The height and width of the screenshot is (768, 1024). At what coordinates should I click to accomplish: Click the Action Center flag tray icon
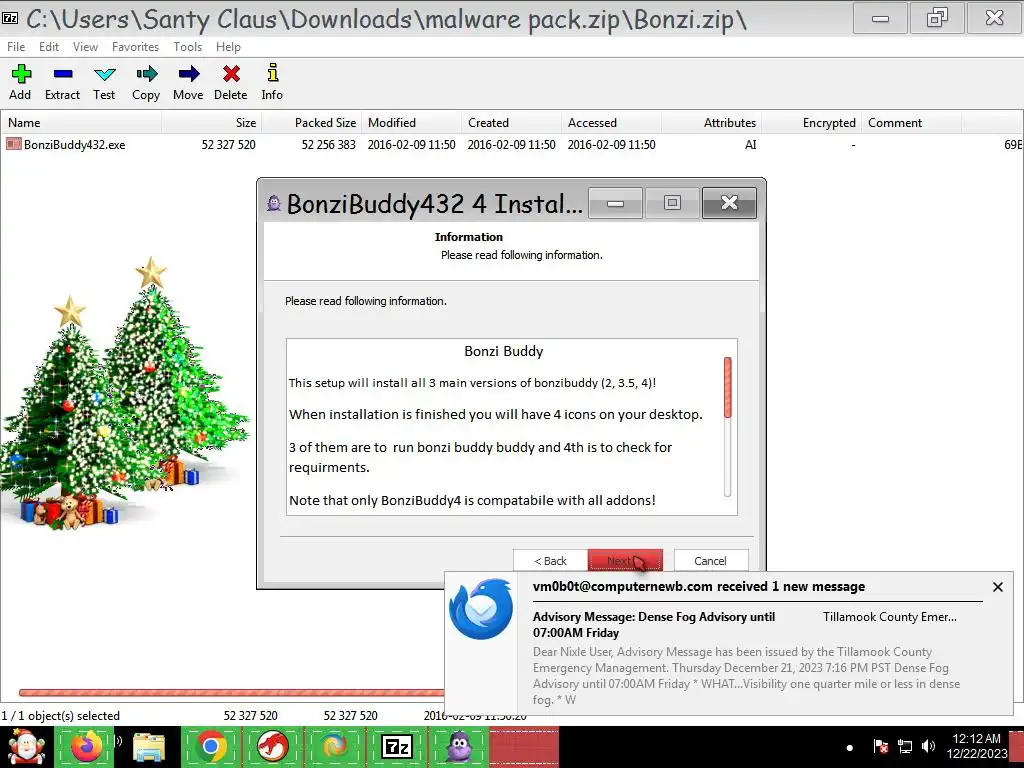click(880, 746)
